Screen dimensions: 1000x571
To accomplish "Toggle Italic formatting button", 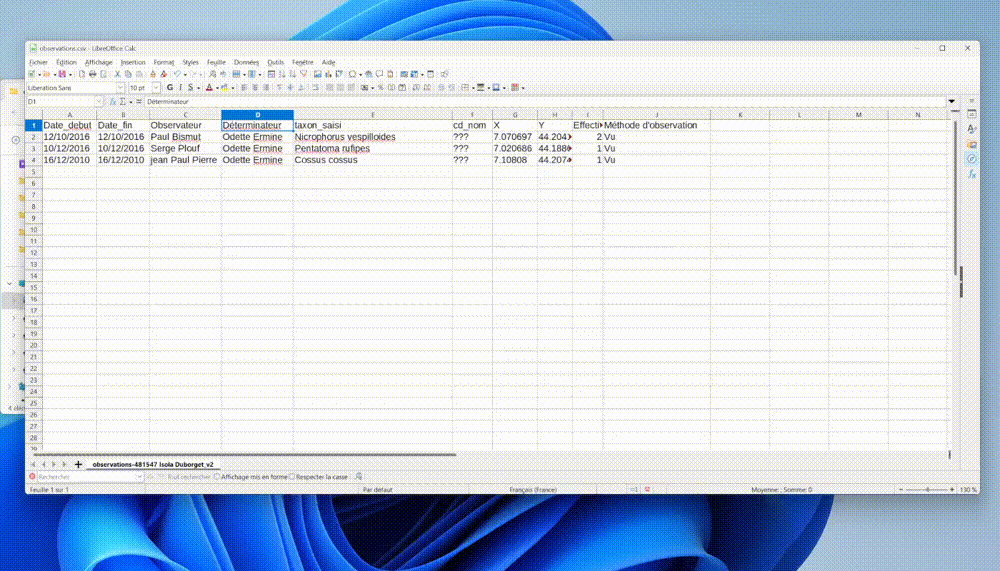I will coord(180,87).
